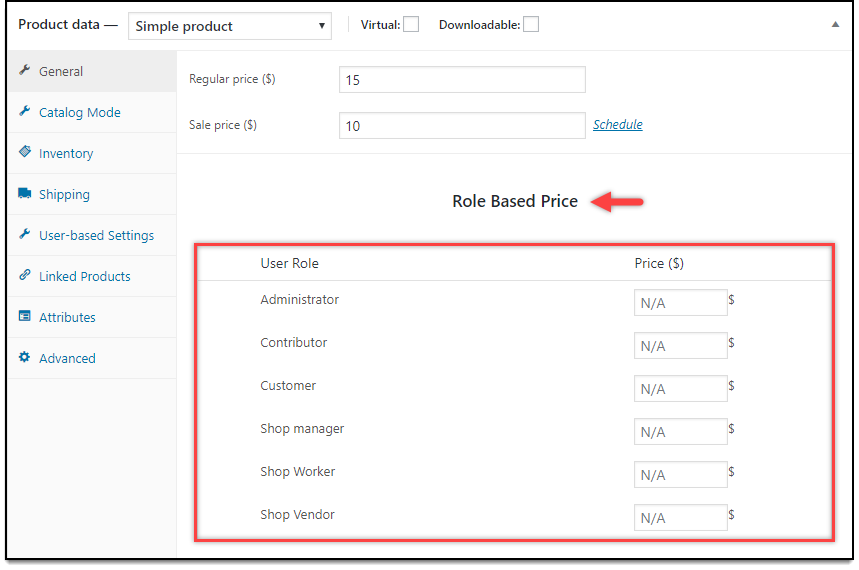Click the Shipping truck icon
The width and height of the screenshot is (859, 570).
pyautogui.click(x=25, y=193)
